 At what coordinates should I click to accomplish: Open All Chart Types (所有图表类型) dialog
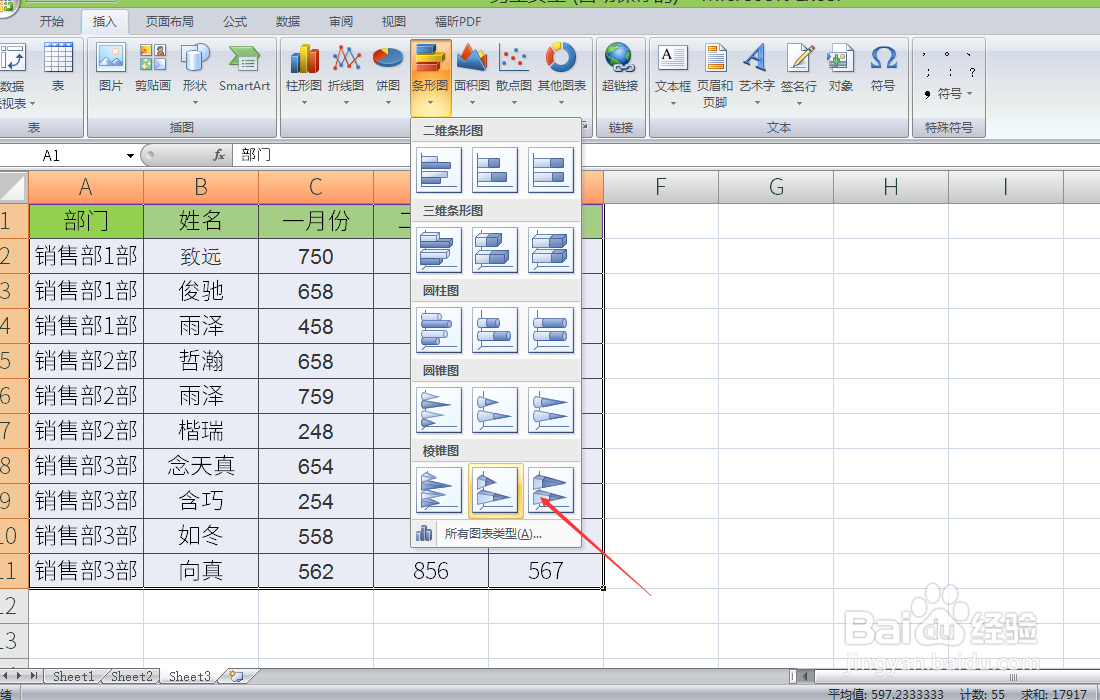[496, 534]
